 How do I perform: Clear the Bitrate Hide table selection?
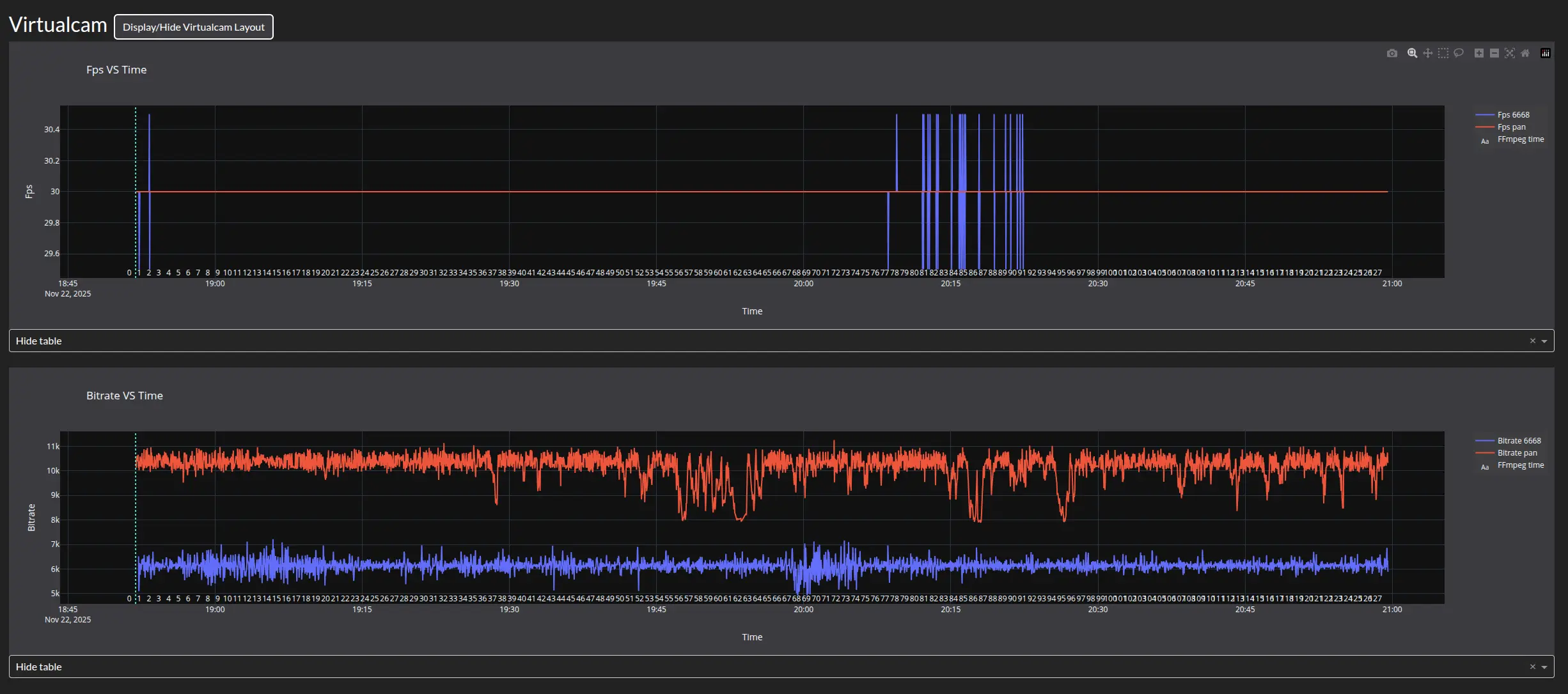tap(1532, 667)
